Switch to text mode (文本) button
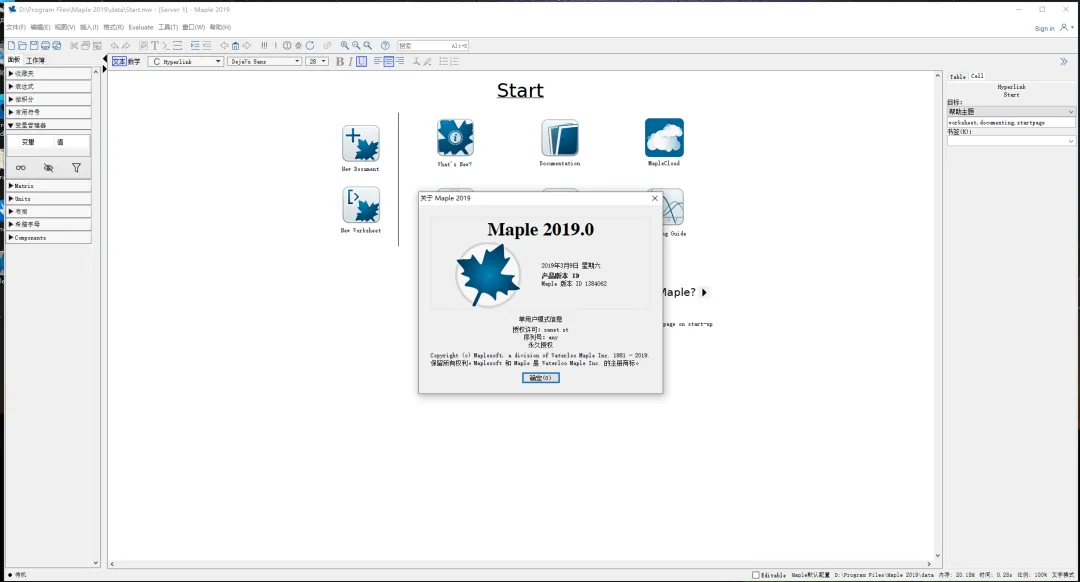 click(x=119, y=61)
